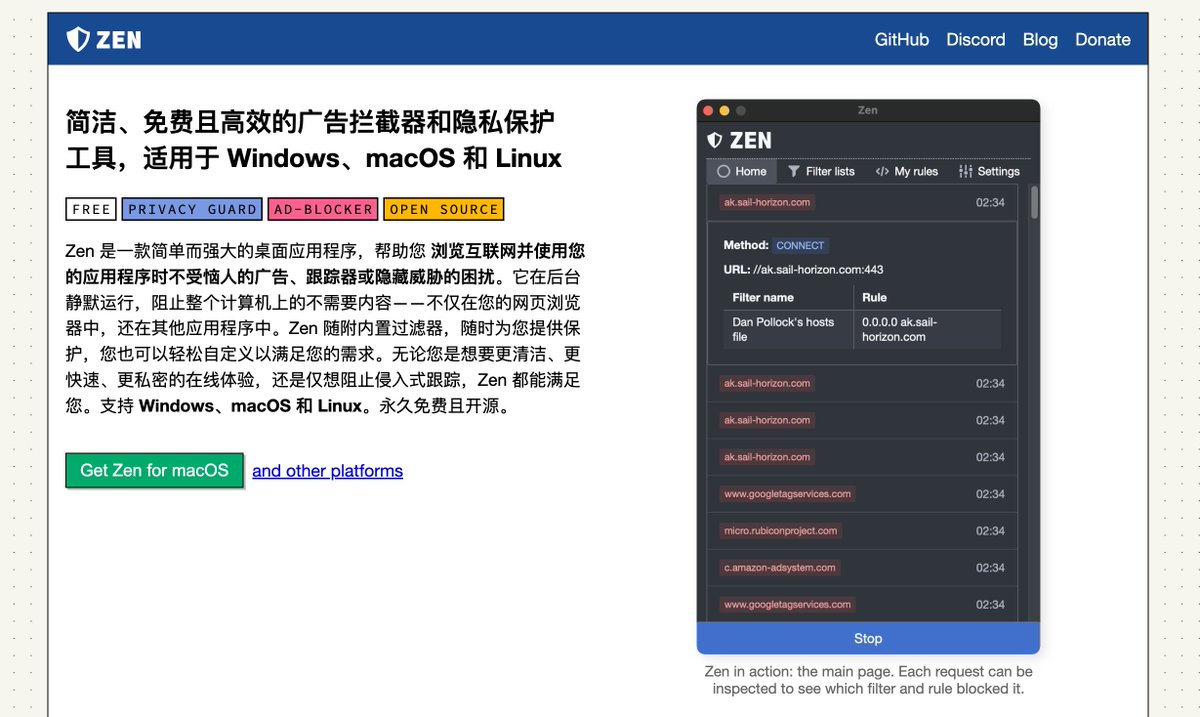Follow the 'and other platforms' link

[x=327, y=471]
